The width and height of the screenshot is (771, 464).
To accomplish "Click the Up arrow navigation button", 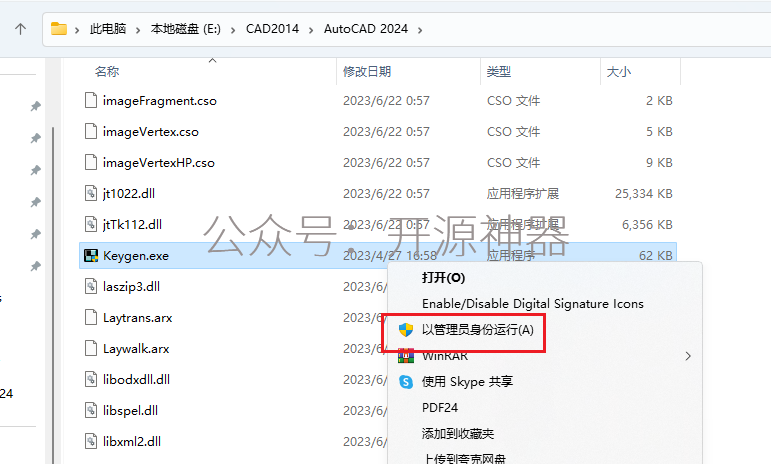I will 20,29.
